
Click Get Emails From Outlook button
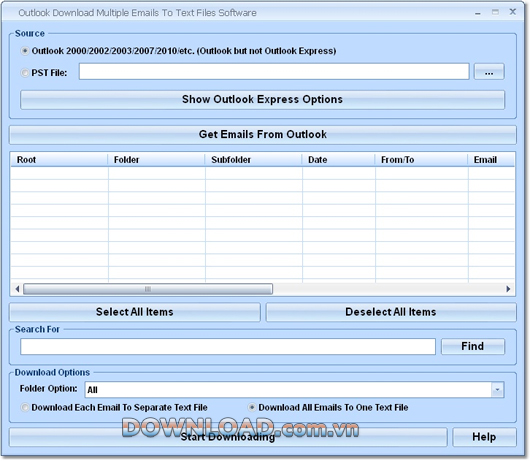(x=263, y=135)
